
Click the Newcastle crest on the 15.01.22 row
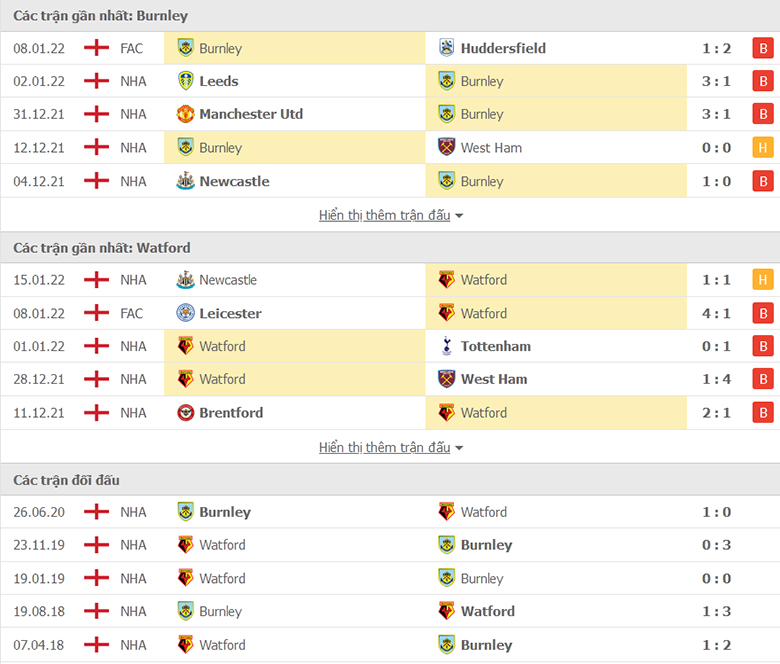click(186, 280)
